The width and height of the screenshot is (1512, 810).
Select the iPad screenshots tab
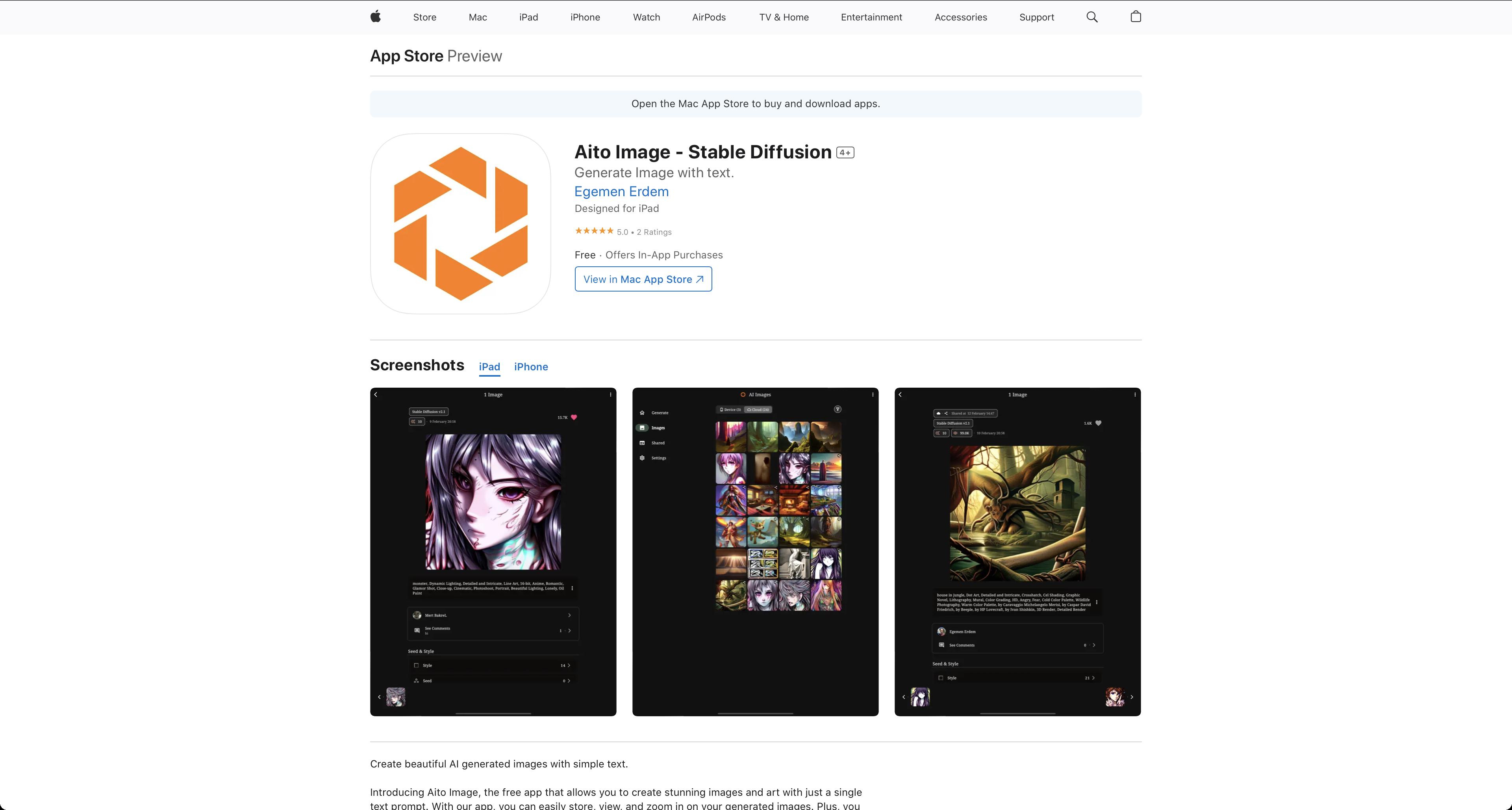[x=489, y=366]
